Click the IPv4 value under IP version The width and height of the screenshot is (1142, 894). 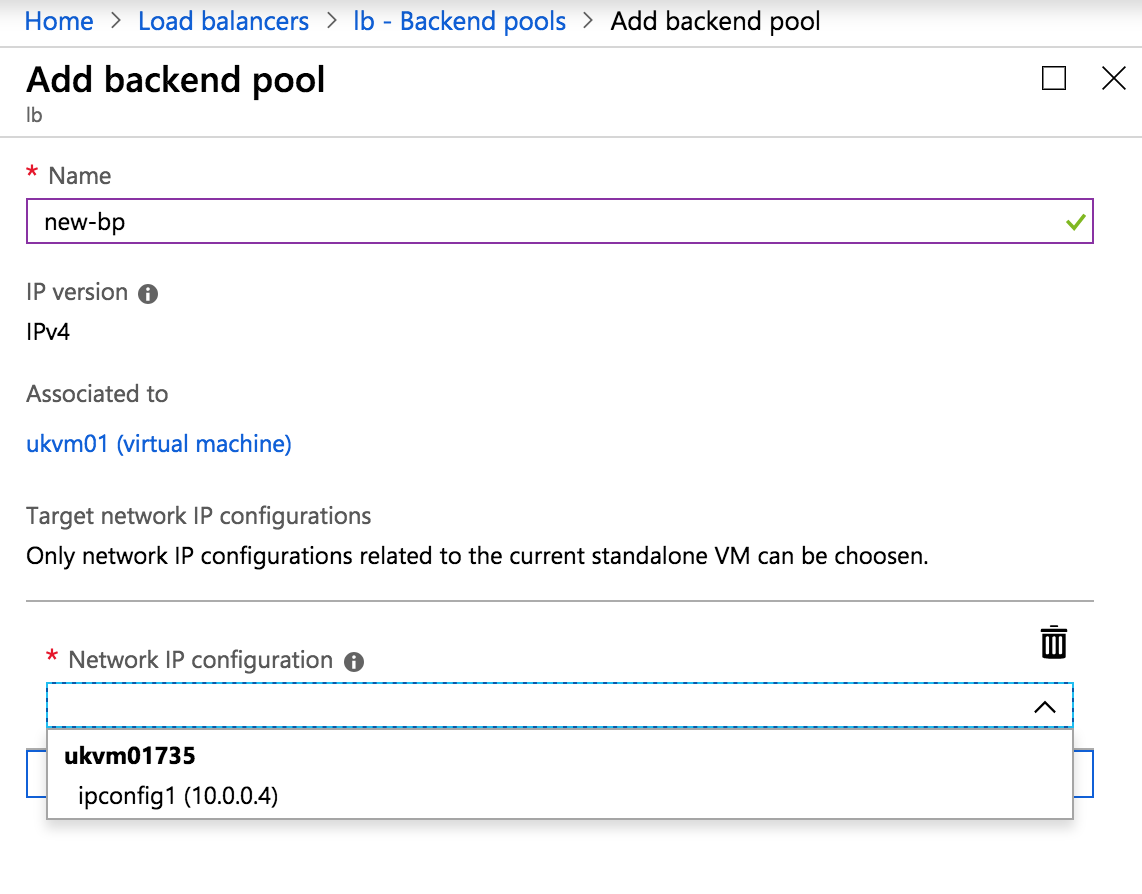click(47, 331)
